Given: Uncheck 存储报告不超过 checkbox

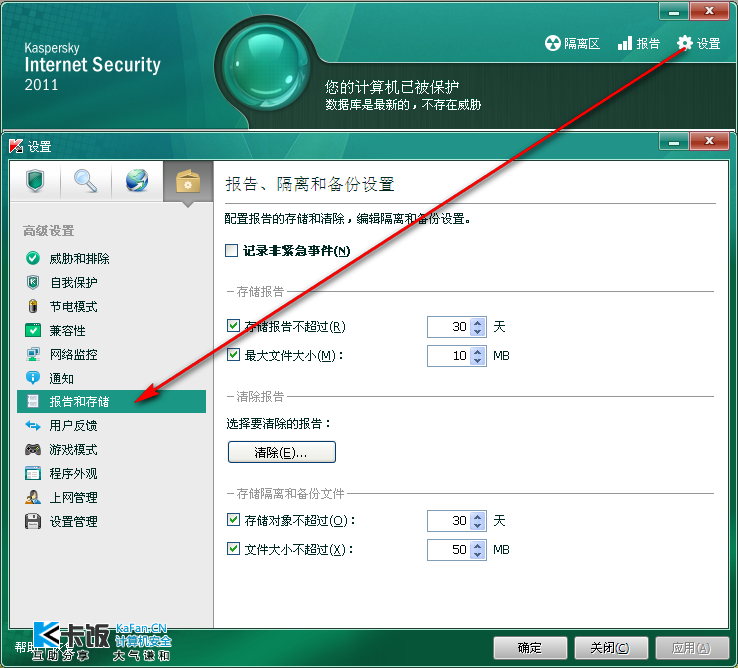Looking at the screenshot, I should tap(233, 326).
